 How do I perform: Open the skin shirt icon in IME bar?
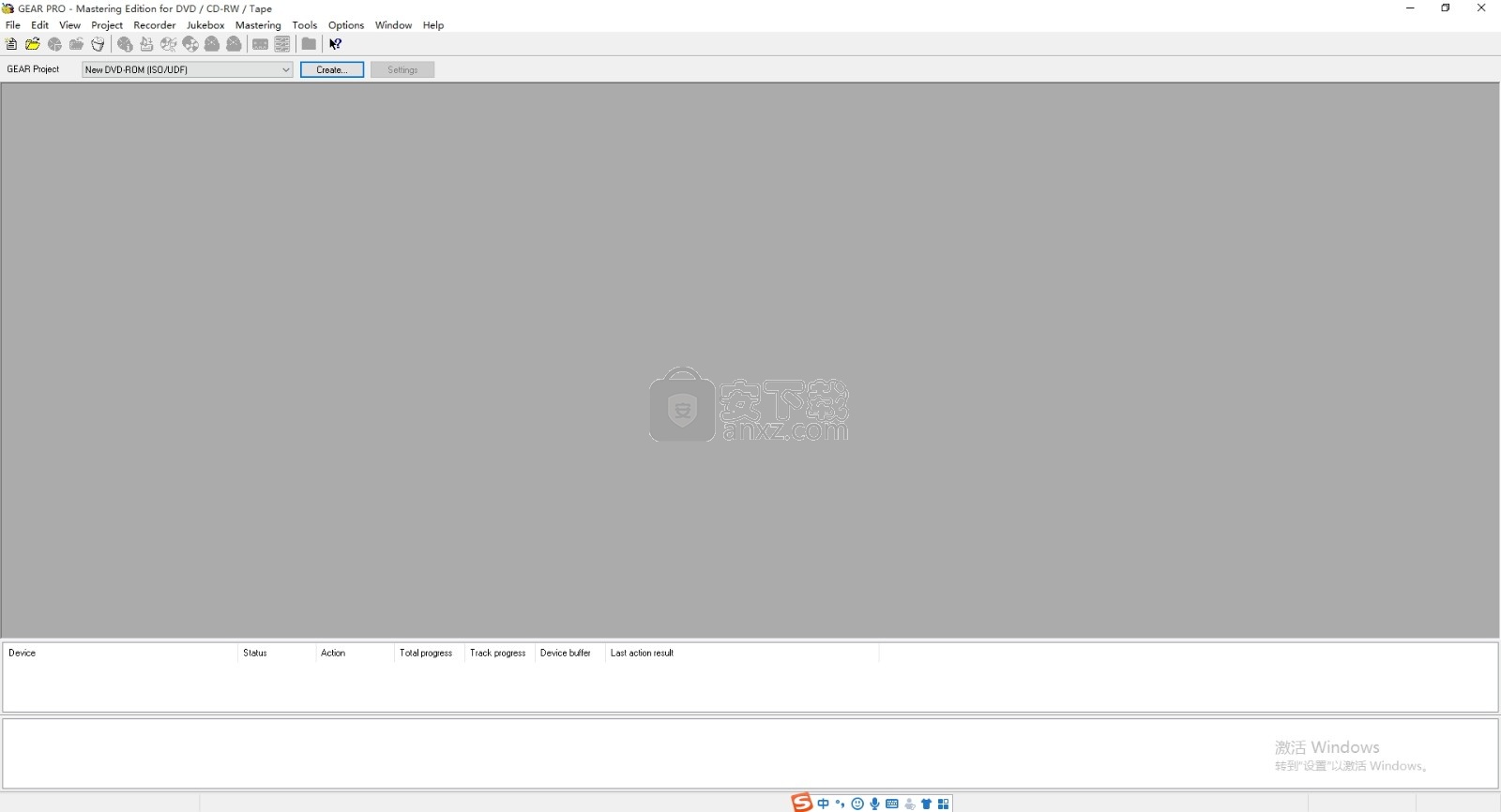tap(926, 804)
